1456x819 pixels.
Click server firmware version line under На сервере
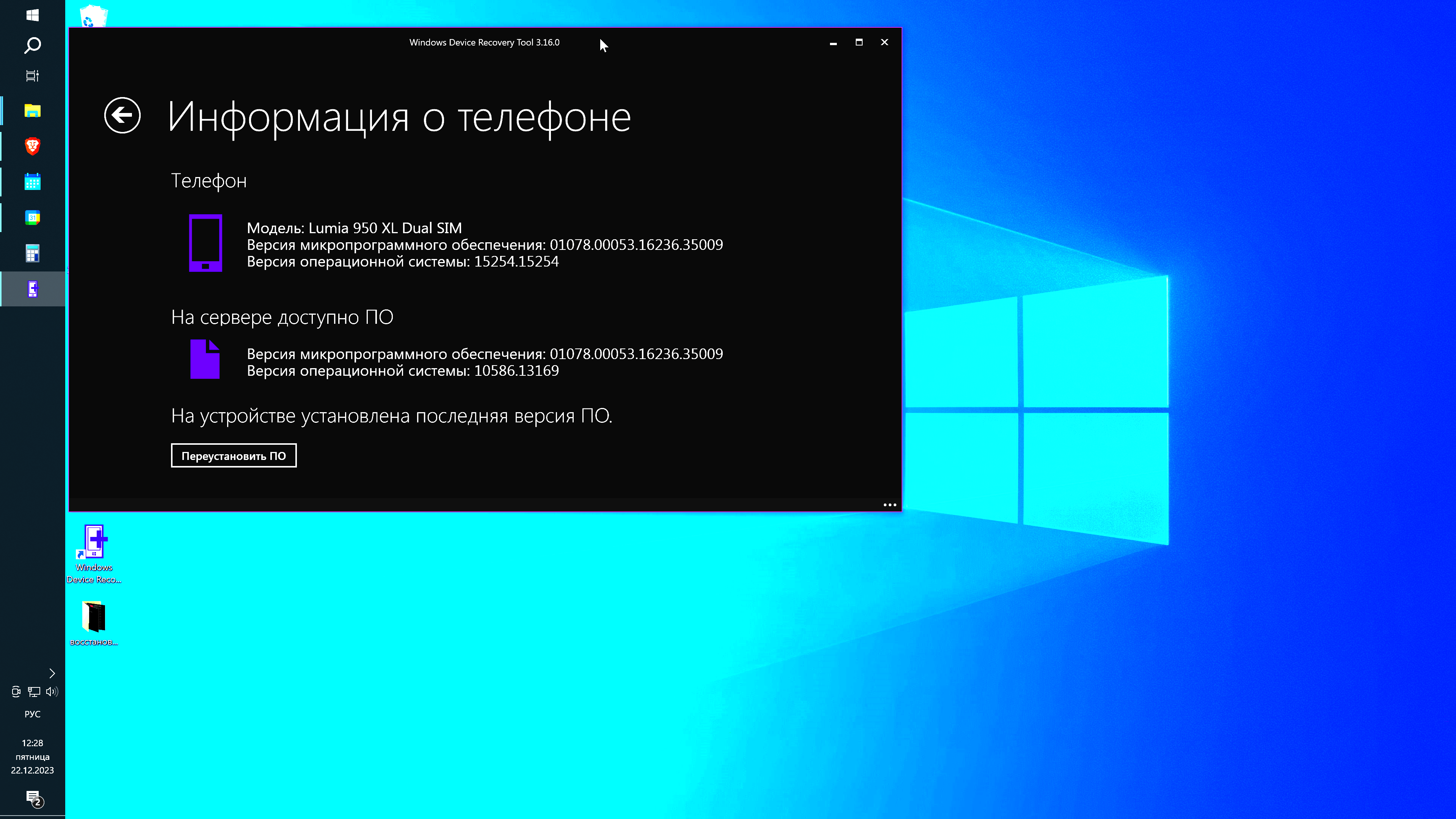[485, 353]
